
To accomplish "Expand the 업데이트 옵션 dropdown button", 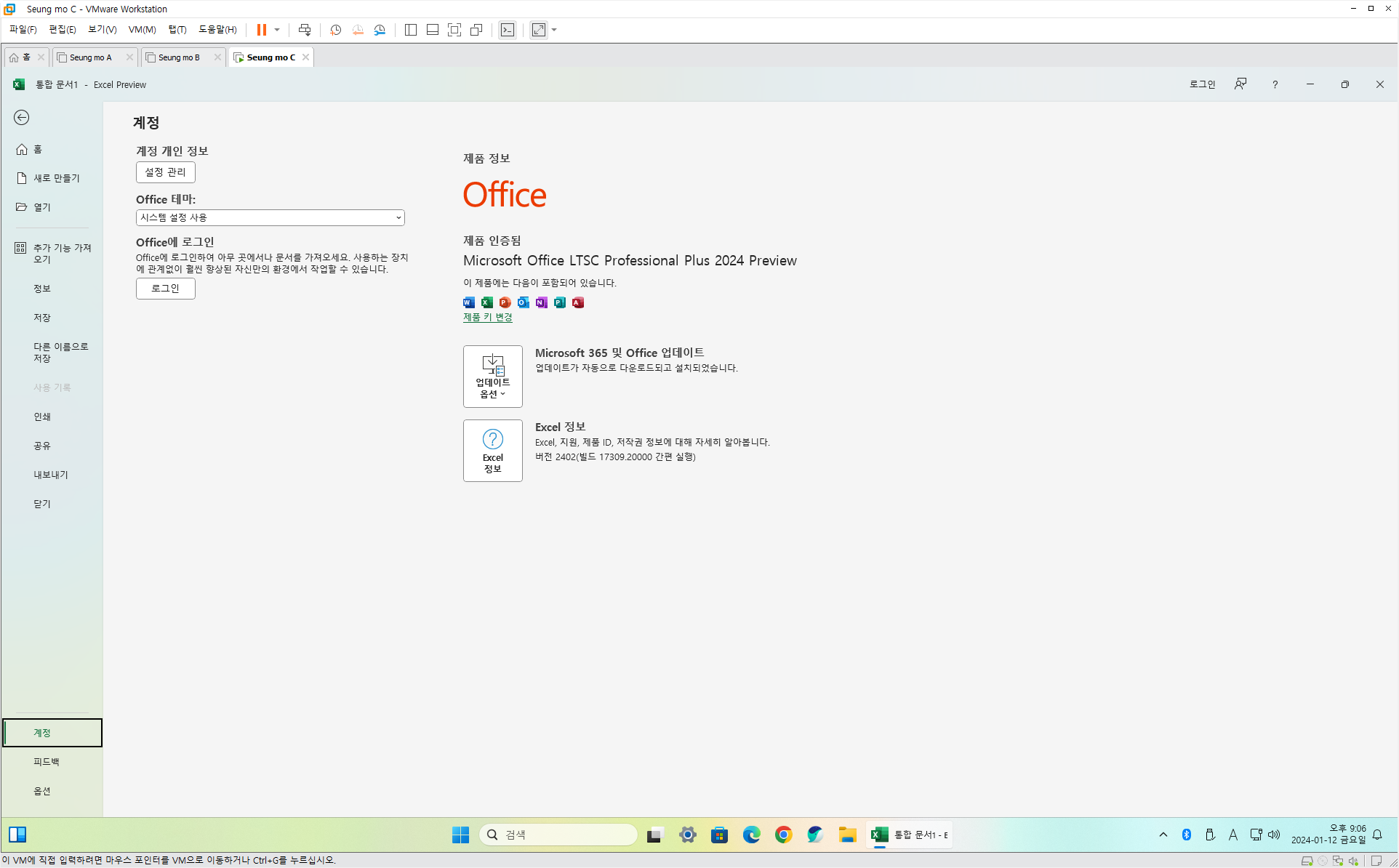I will point(492,376).
